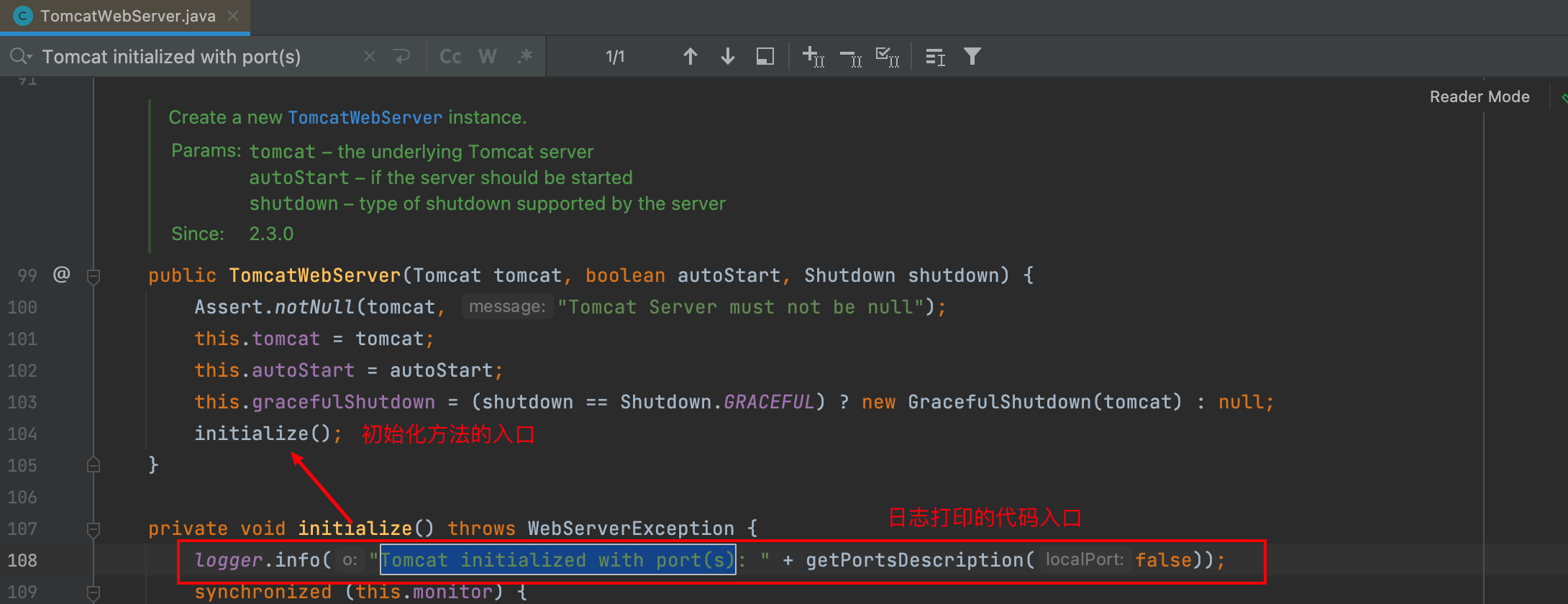Click 'this.autoStart' on line 102
Image resolution: width=1568 pixels, height=604 pixels.
click(x=274, y=370)
